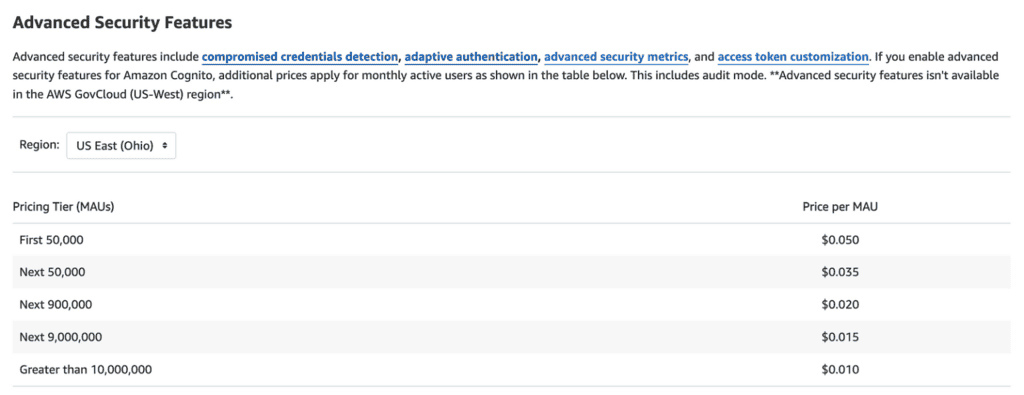Follow the advanced security metrics link

click(x=616, y=57)
